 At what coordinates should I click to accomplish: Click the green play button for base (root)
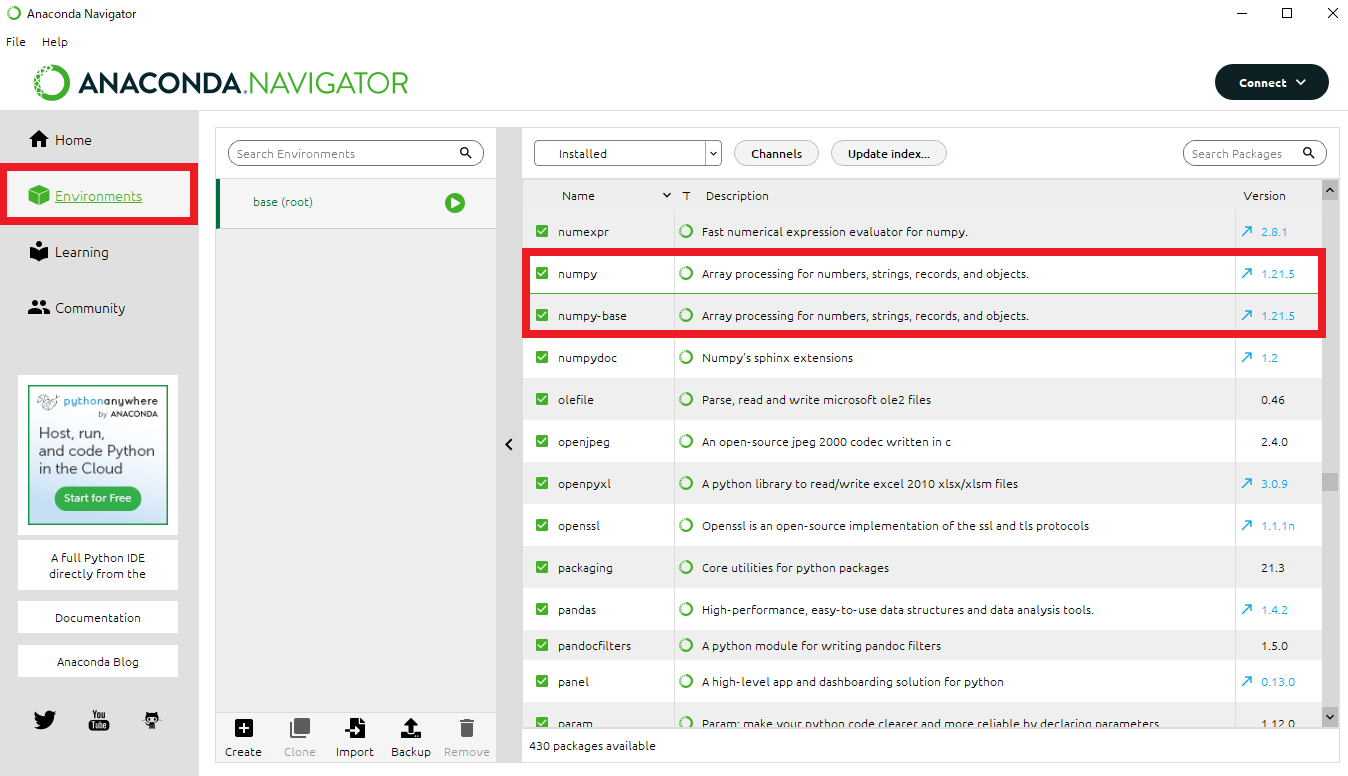tap(455, 203)
